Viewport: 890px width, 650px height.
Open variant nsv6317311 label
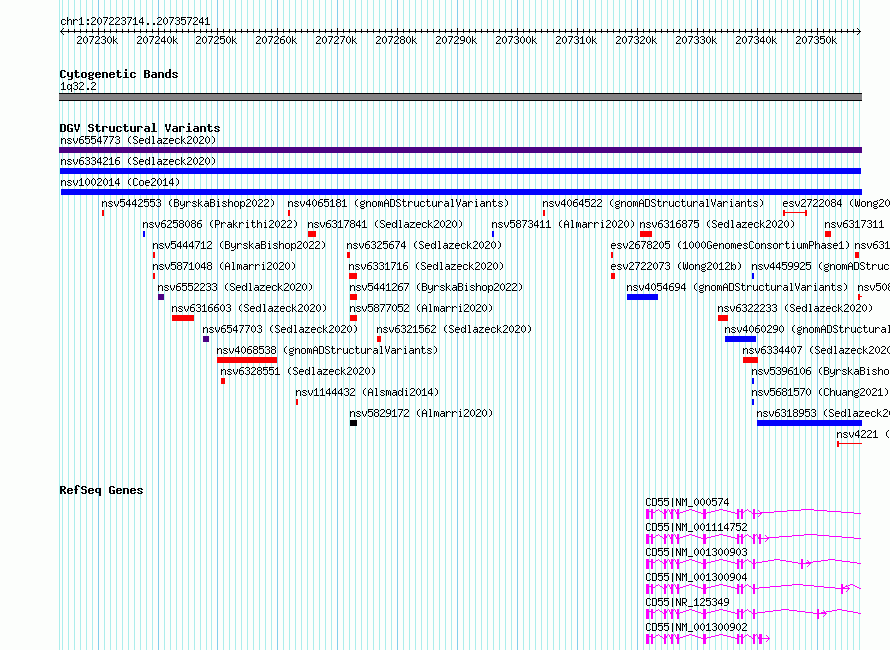tap(854, 224)
